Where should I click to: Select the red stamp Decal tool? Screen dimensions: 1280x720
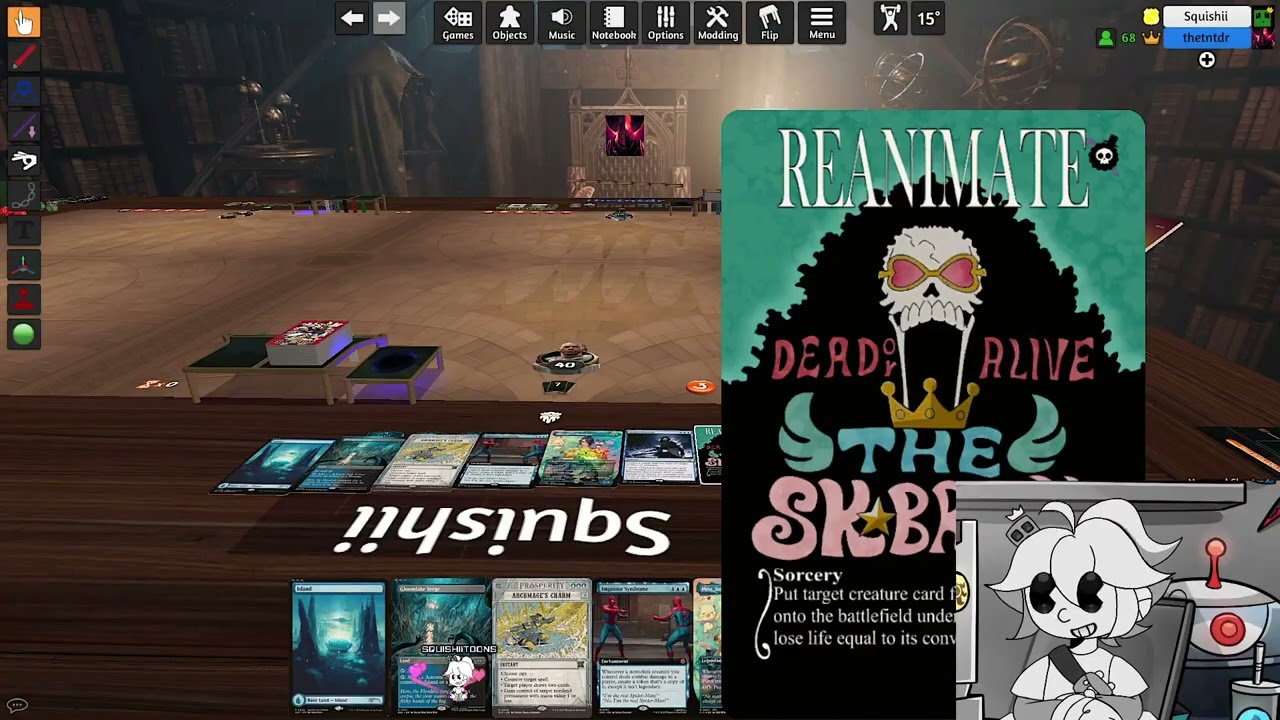click(23, 299)
